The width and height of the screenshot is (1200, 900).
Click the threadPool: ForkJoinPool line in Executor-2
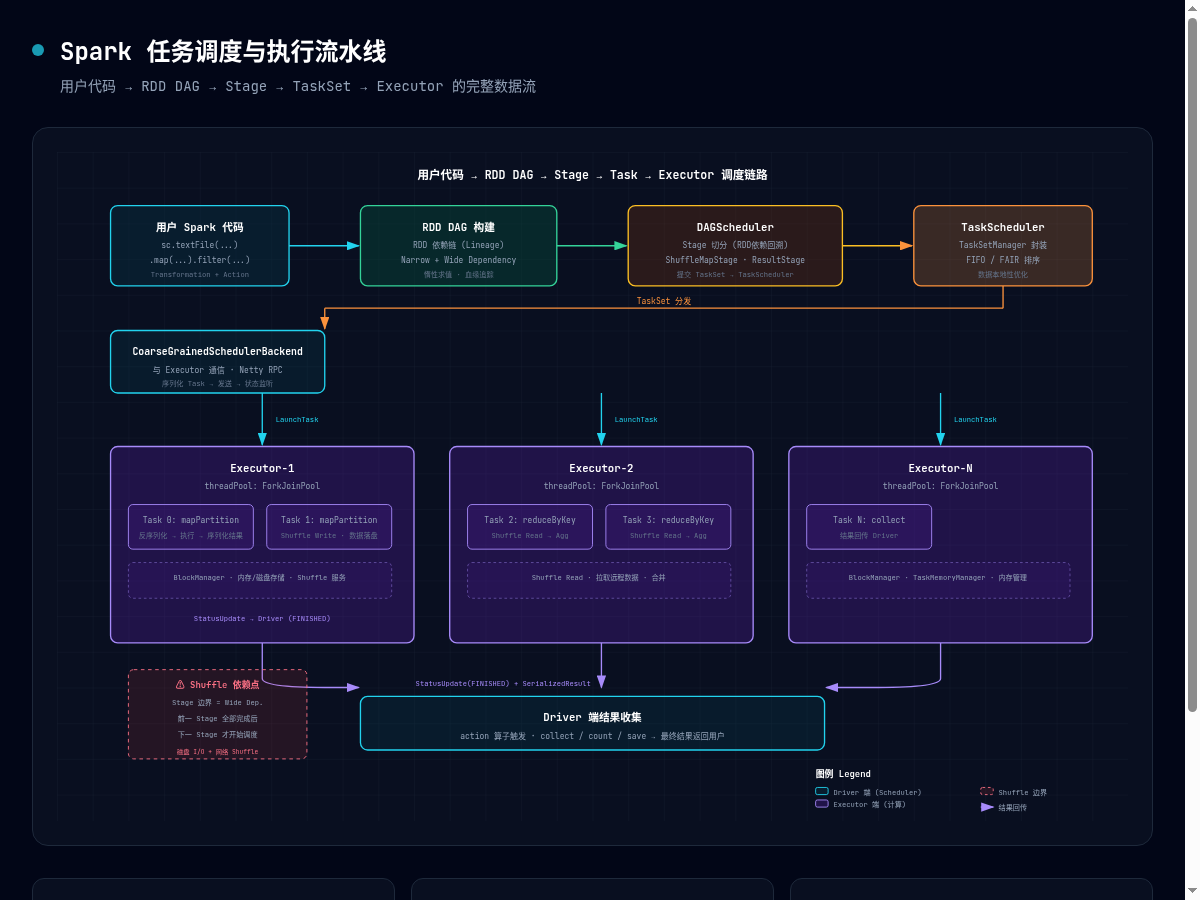pyautogui.click(x=601, y=486)
